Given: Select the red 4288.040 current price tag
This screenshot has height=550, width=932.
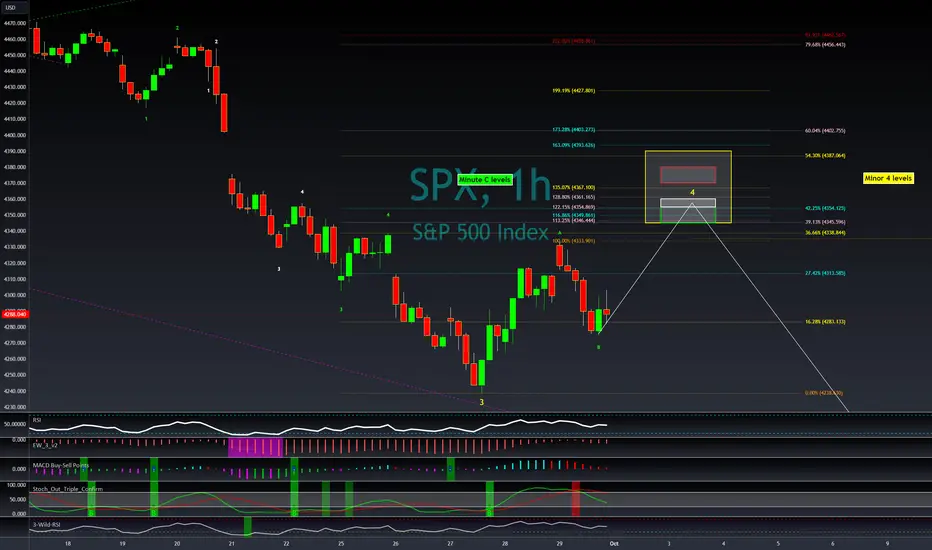Looking at the screenshot, I should pyautogui.click(x=15, y=314).
